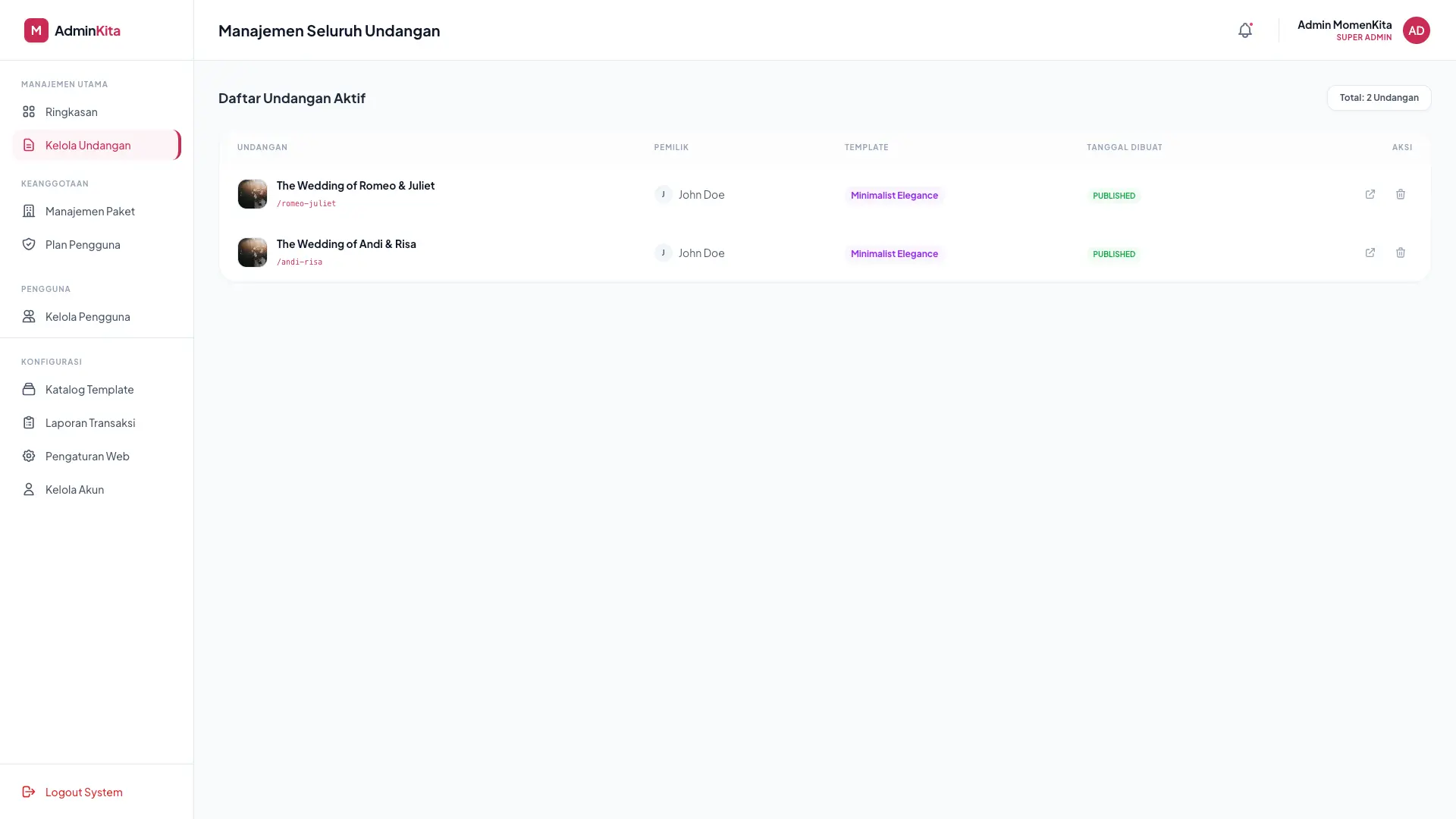Open Laporan Transaksi menu

pos(96,422)
